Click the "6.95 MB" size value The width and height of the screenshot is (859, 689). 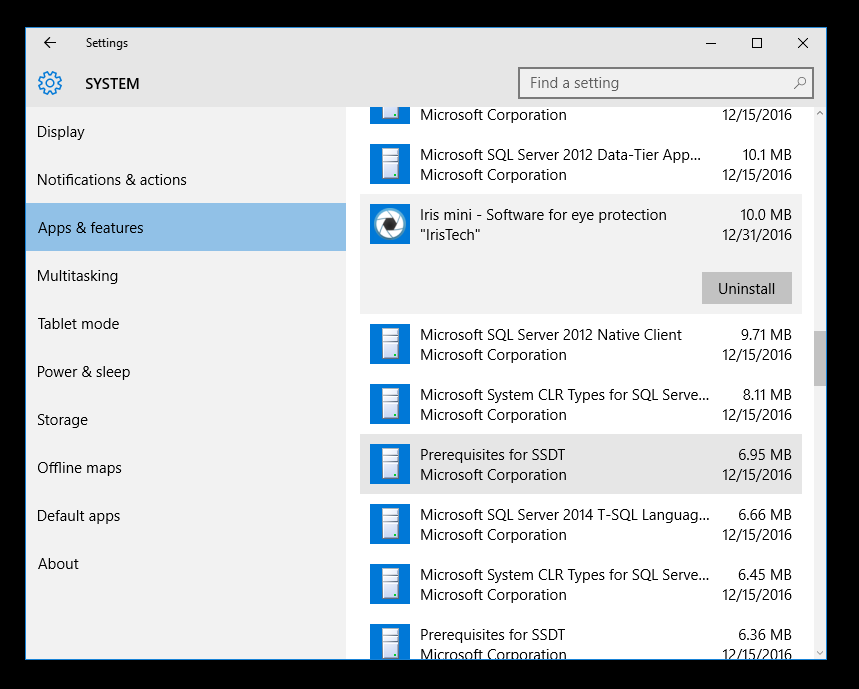pos(765,455)
